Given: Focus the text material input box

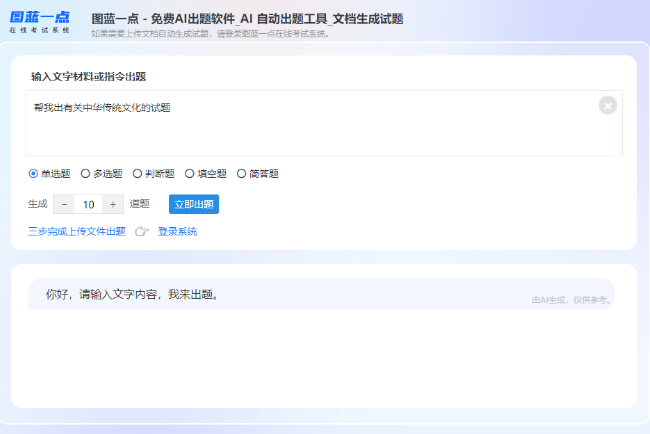Looking at the screenshot, I should point(324,123).
